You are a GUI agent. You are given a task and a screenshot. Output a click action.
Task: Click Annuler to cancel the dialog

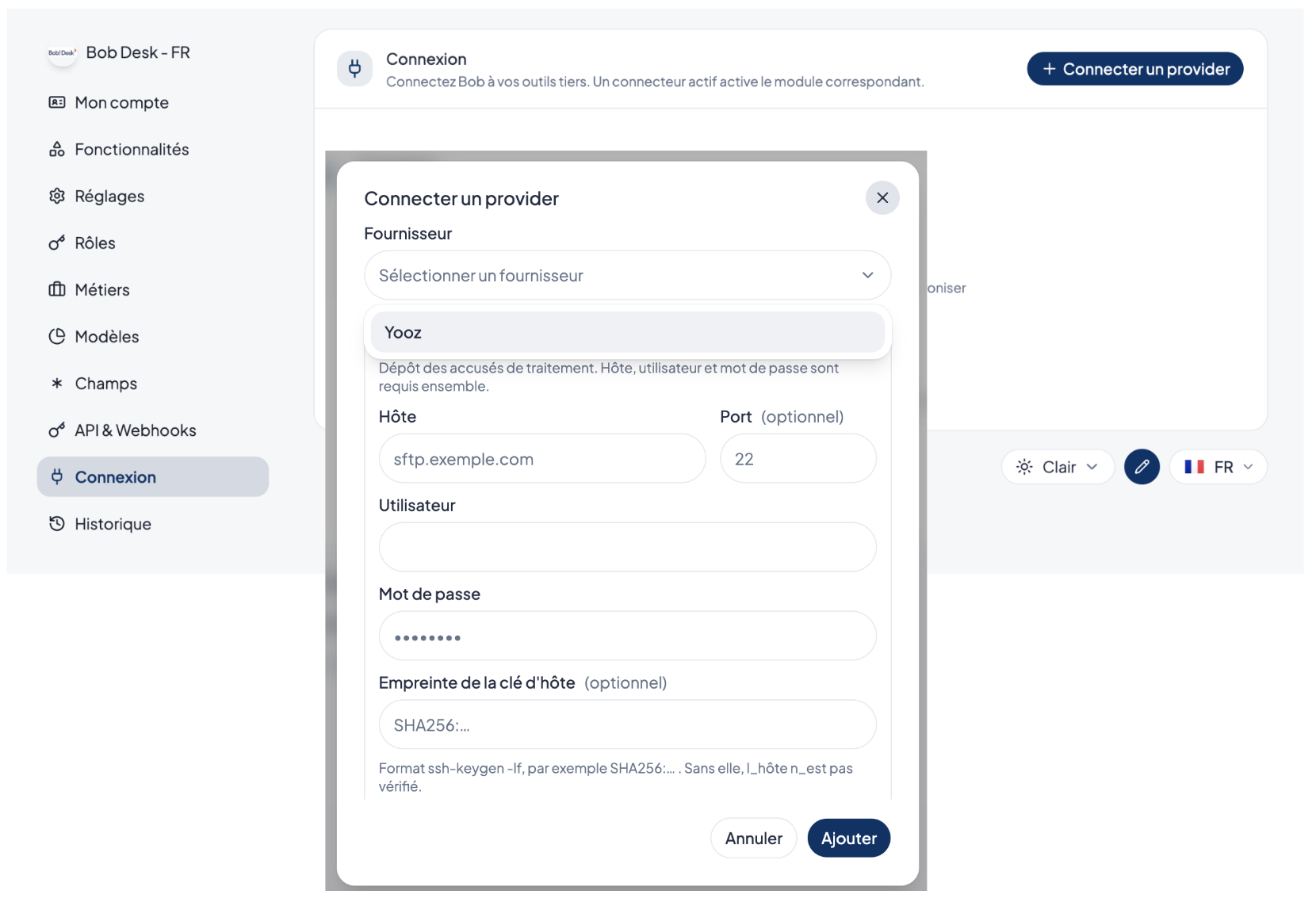tap(753, 838)
